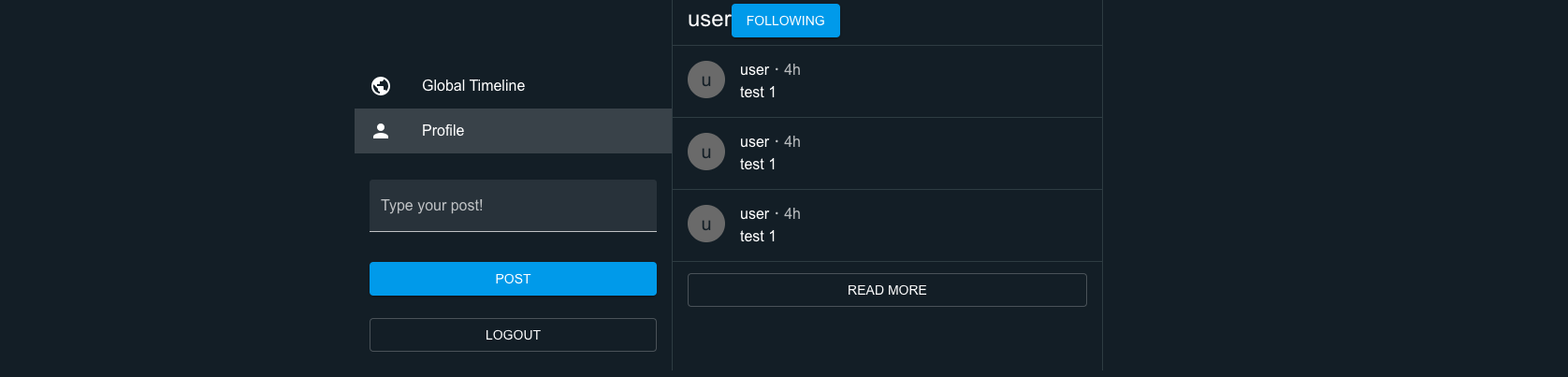The width and height of the screenshot is (1568, 377).
Task: Toggle the FOLLOWING button to unfollow
Action: coord(786,21)
